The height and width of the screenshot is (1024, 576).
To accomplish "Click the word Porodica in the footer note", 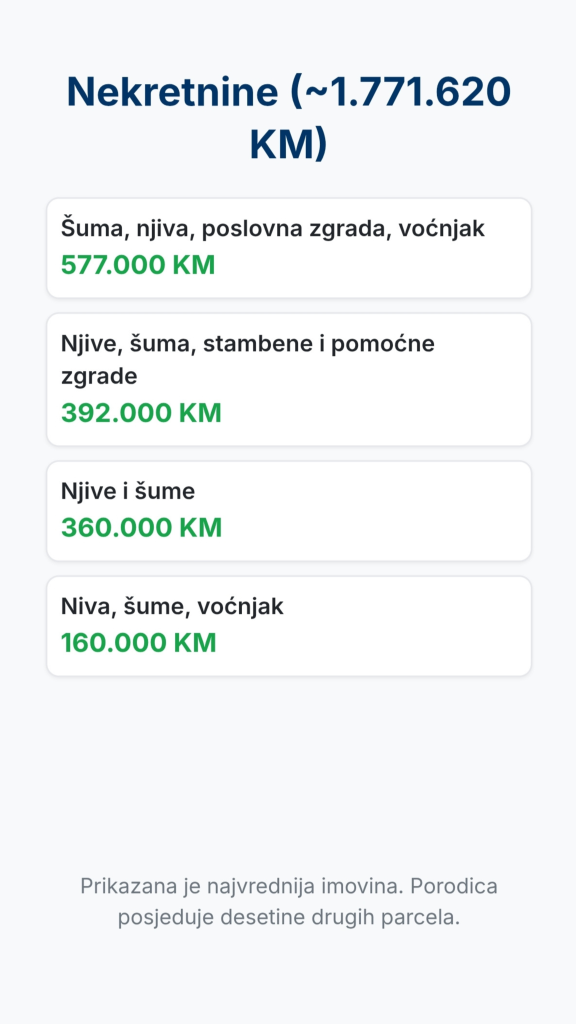I will [457, 886].
